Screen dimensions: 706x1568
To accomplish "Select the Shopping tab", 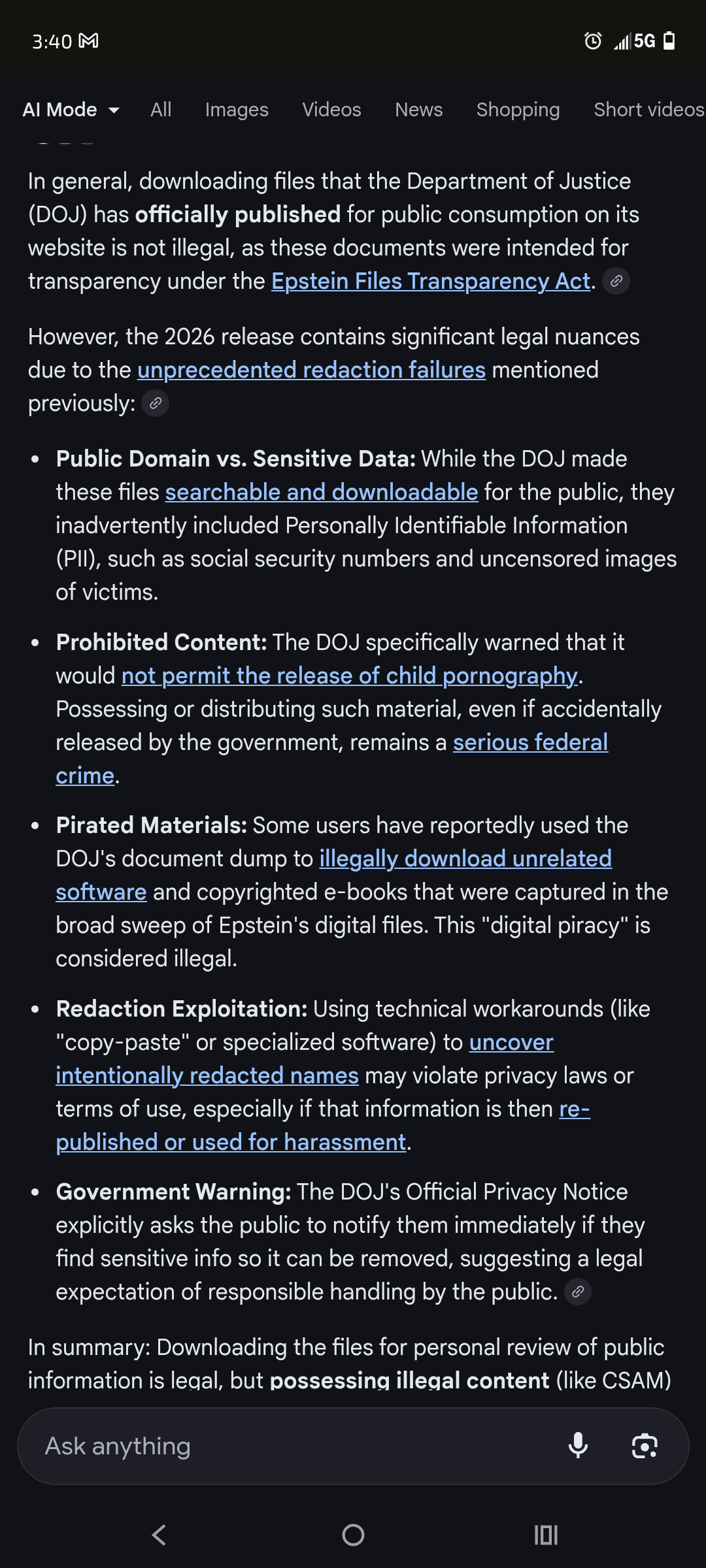I will (518, 110).
